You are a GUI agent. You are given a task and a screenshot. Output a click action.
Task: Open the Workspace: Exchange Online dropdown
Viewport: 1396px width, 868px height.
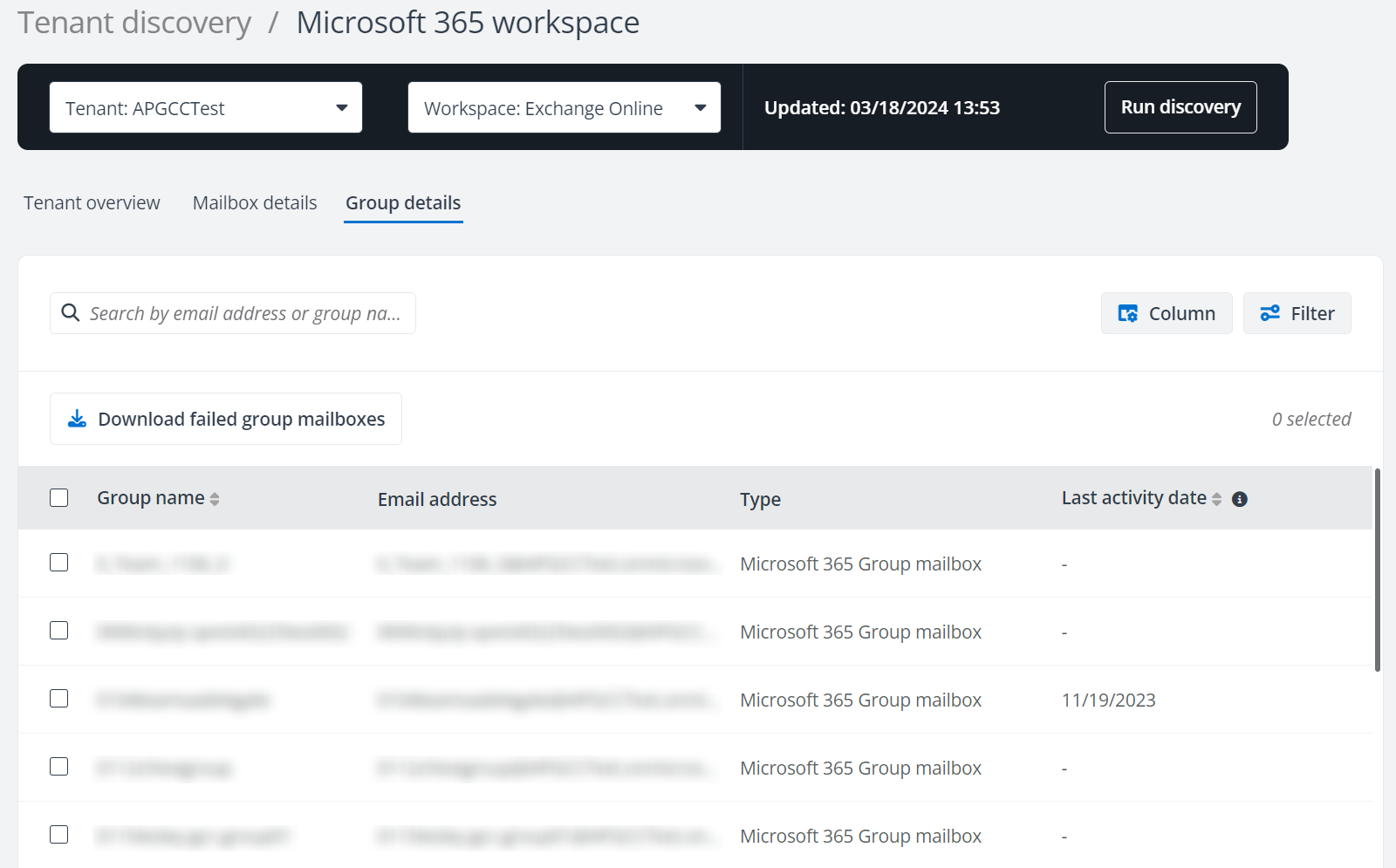coord(563,106)
